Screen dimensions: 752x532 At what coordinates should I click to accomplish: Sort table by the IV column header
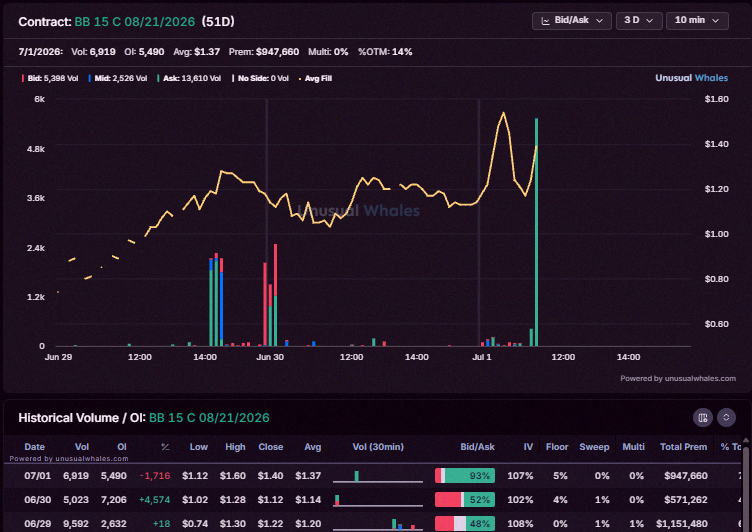(528, 447)
